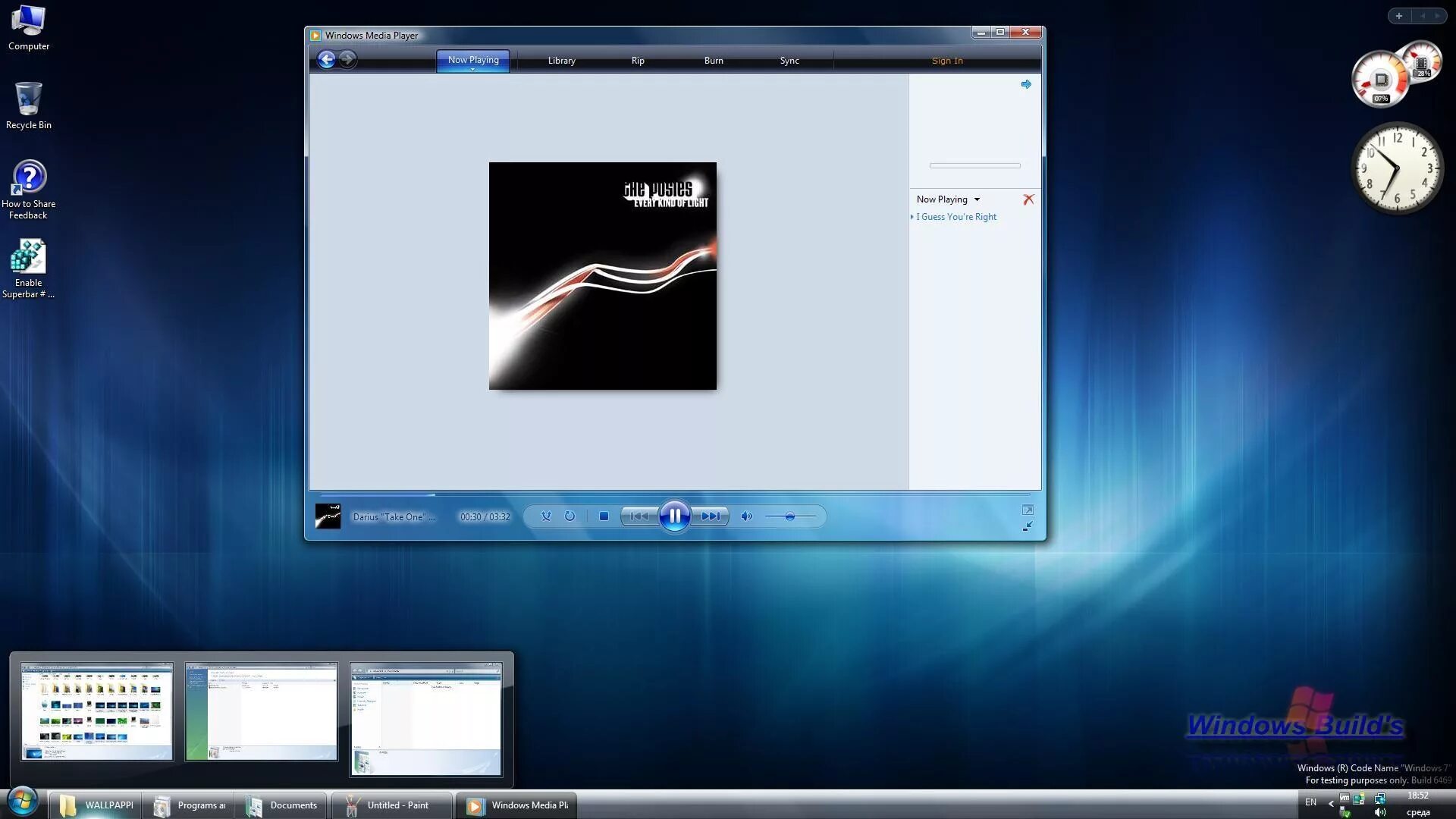Click blue arrow in list pane
The height and width of the screenshot is (819, 1456).
pyautogui.click(x=1026, y=84)
